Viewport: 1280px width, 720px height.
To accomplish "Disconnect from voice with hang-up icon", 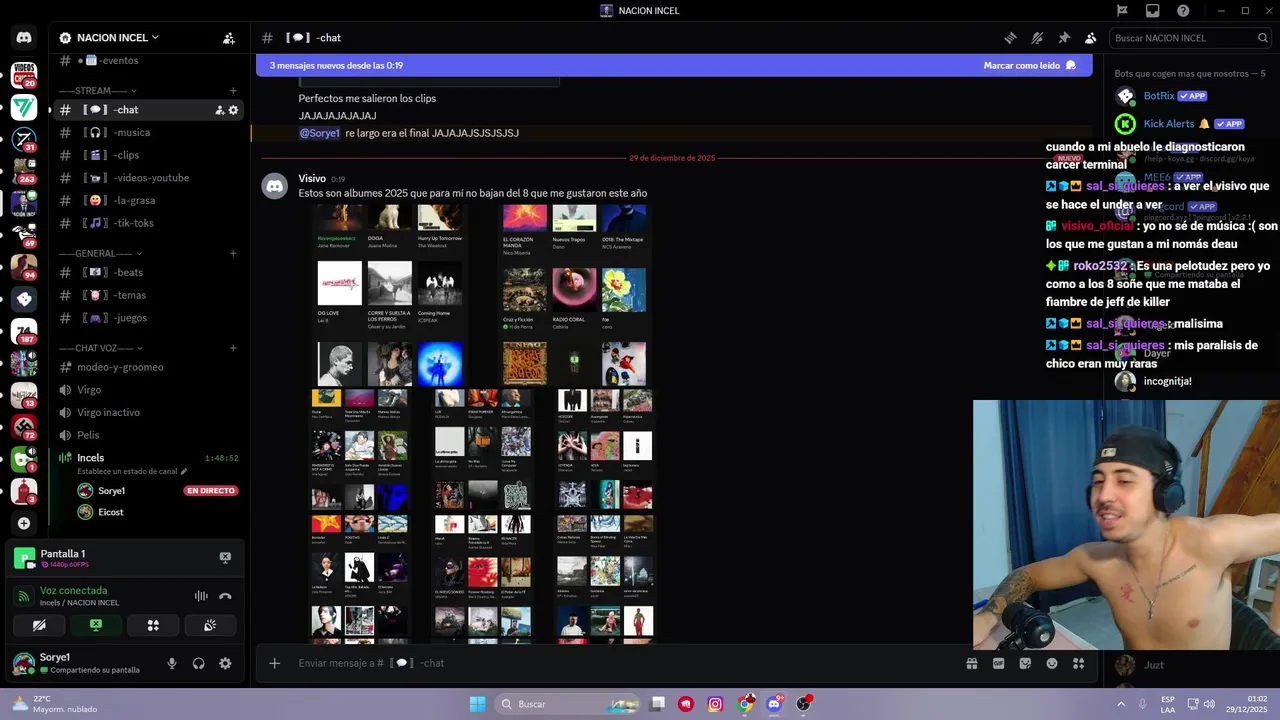I will (x=225, y=596).
